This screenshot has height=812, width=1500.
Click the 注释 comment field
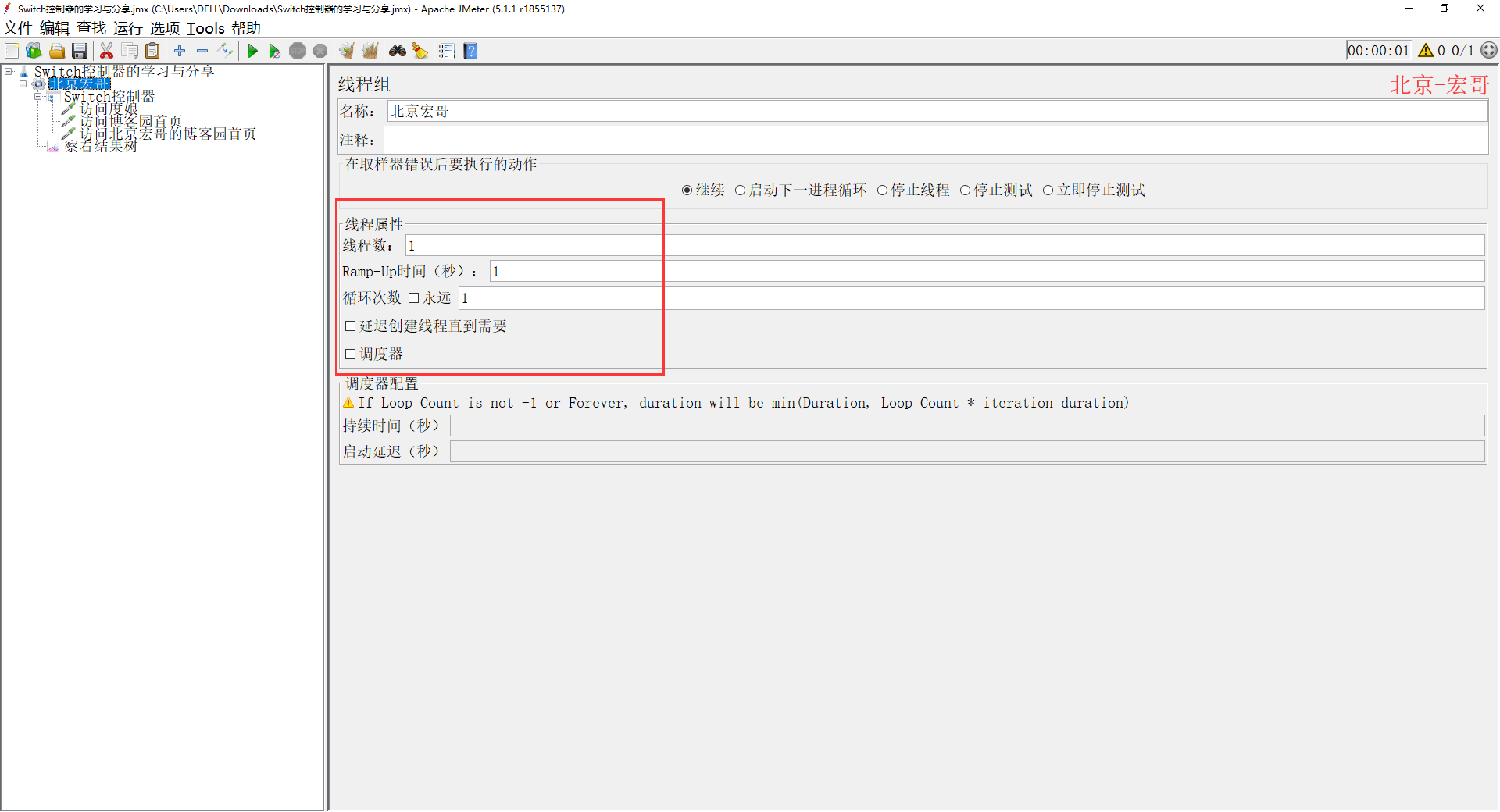pyautogui.click(x=935, y=141)
